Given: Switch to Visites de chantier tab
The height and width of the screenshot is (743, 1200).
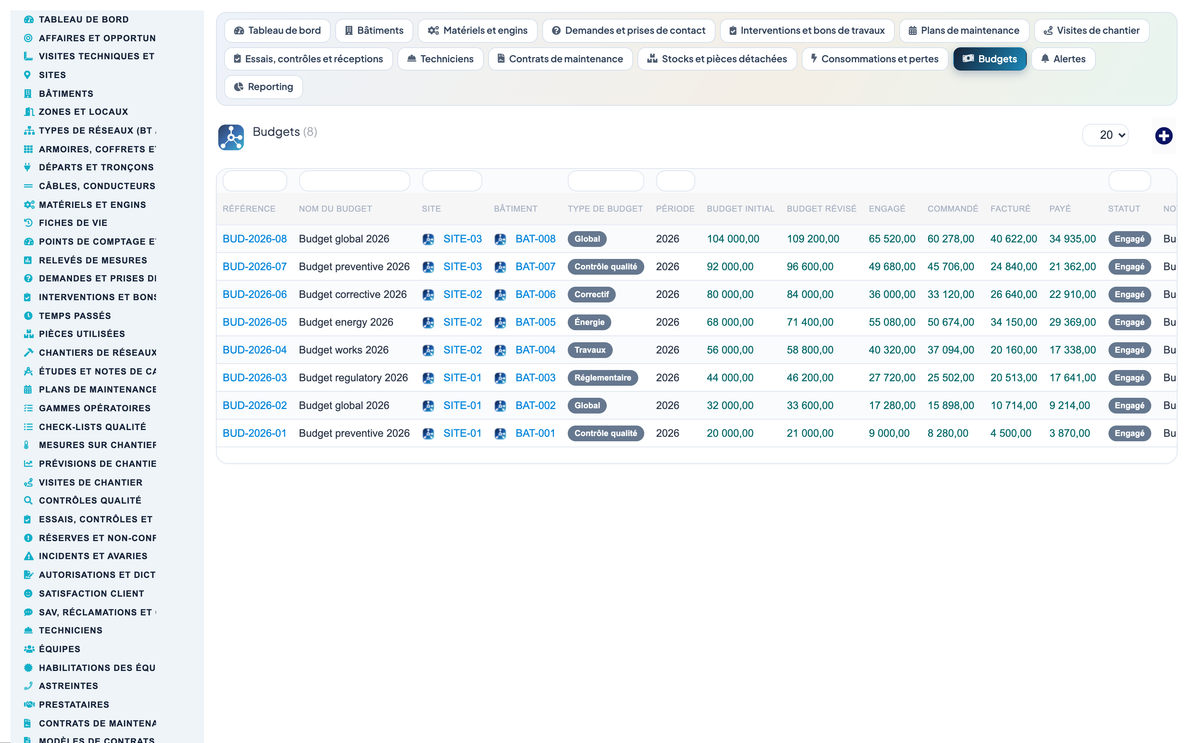Looking at the screenshot, I should point(1091,31).
